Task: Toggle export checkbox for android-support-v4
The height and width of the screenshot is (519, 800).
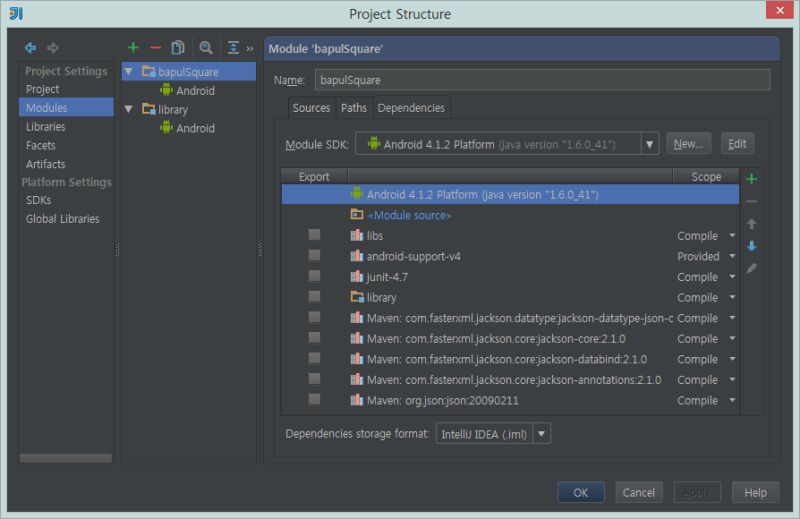Action: 314,255
